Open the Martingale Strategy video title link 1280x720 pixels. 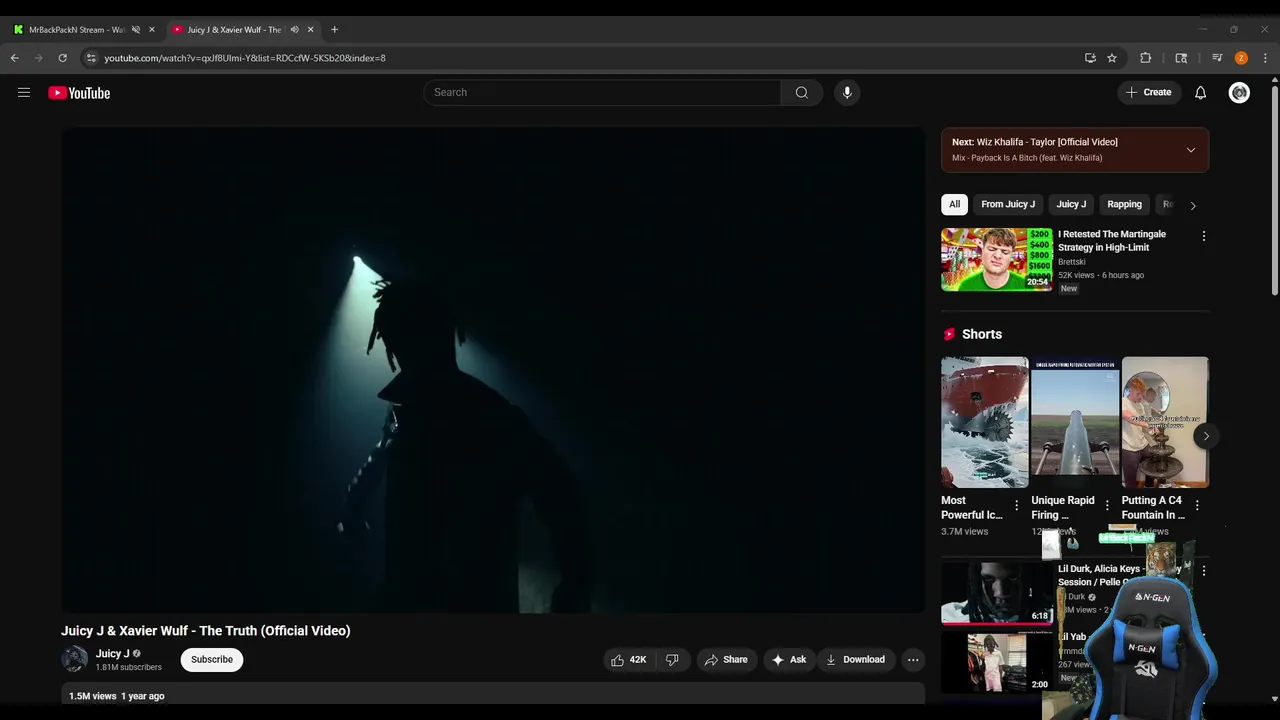[x=1112, y=241]
